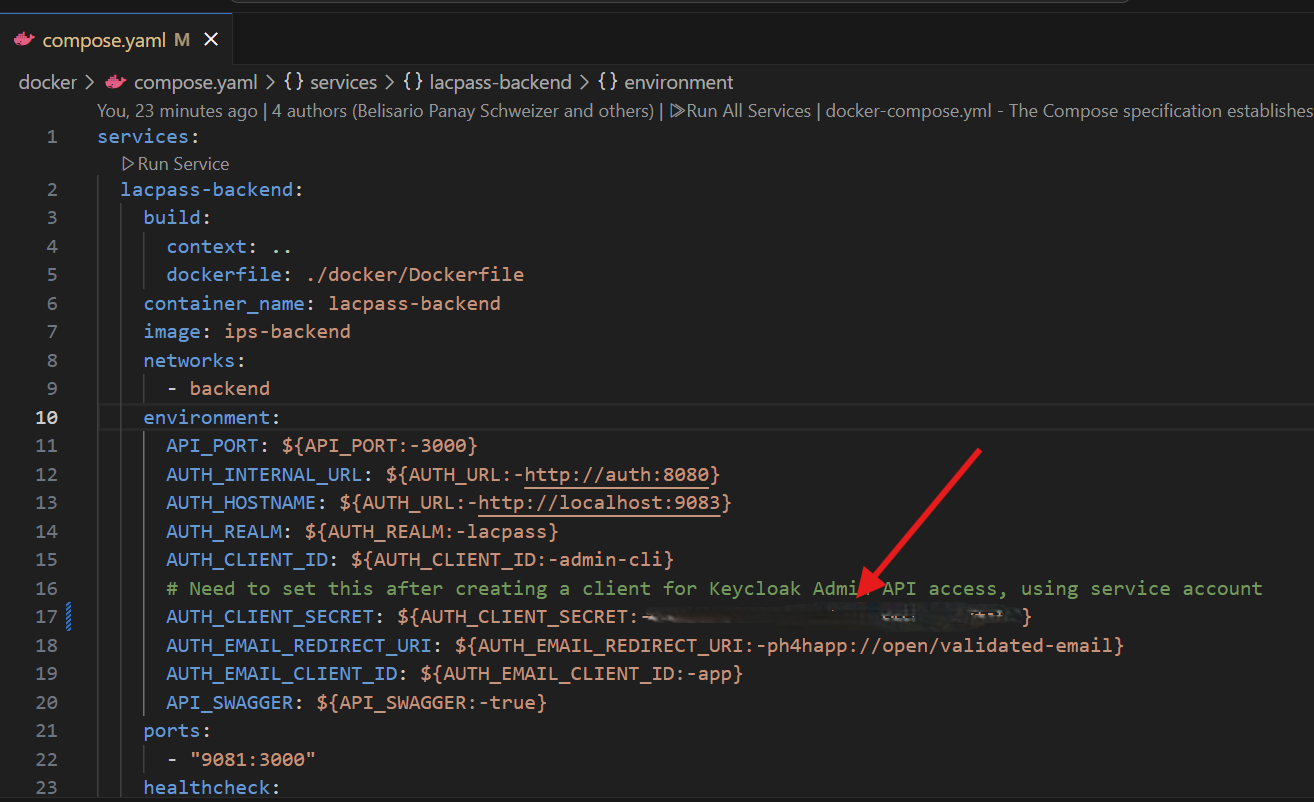The height and width of the screenshot is (802, 1314).
Task: Click the breadcrumb whale icon beside compose.yaml
Action: click(x=116, y=82)
